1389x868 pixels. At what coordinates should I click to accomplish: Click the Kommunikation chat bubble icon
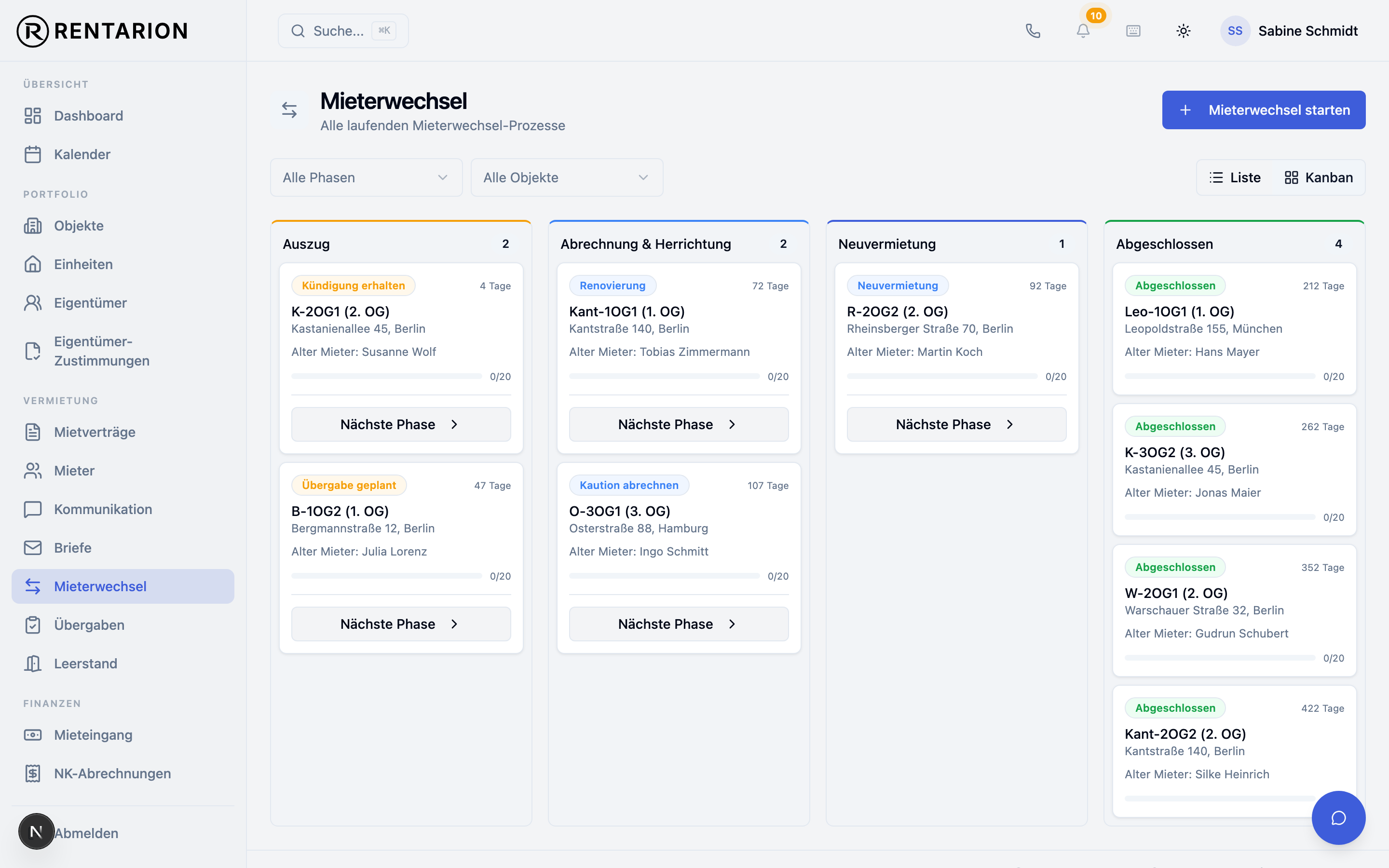33,509
